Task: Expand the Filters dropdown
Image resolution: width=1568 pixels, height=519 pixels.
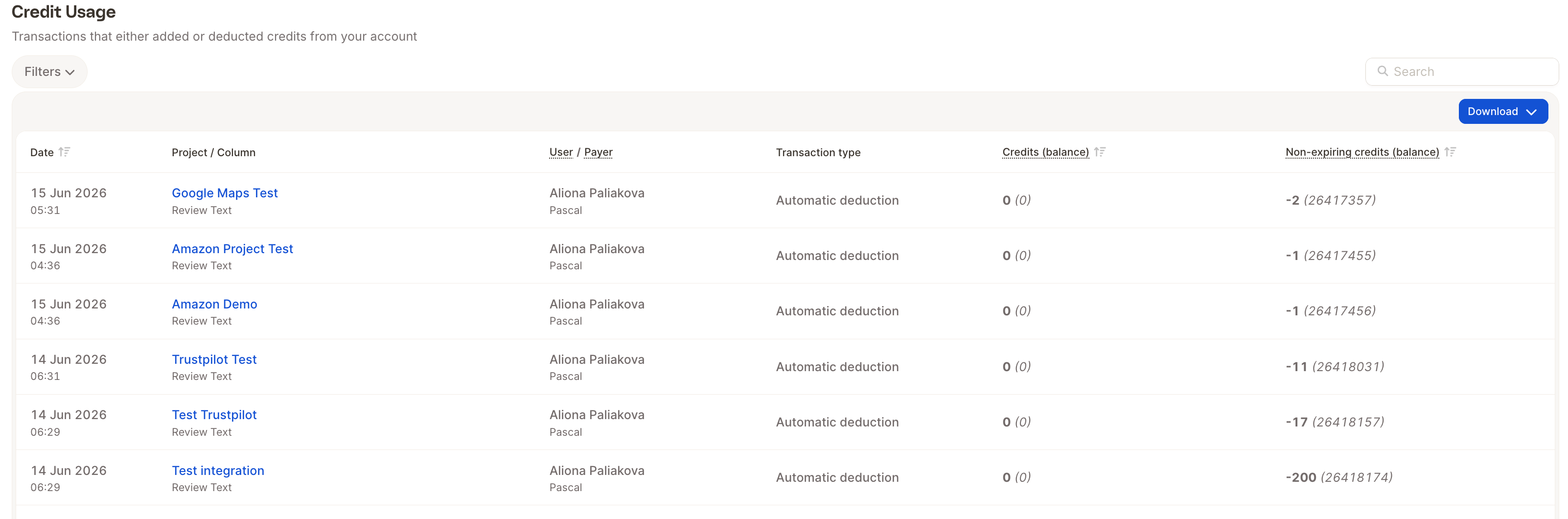Action: pyautogui.click(x=49, y=72)
